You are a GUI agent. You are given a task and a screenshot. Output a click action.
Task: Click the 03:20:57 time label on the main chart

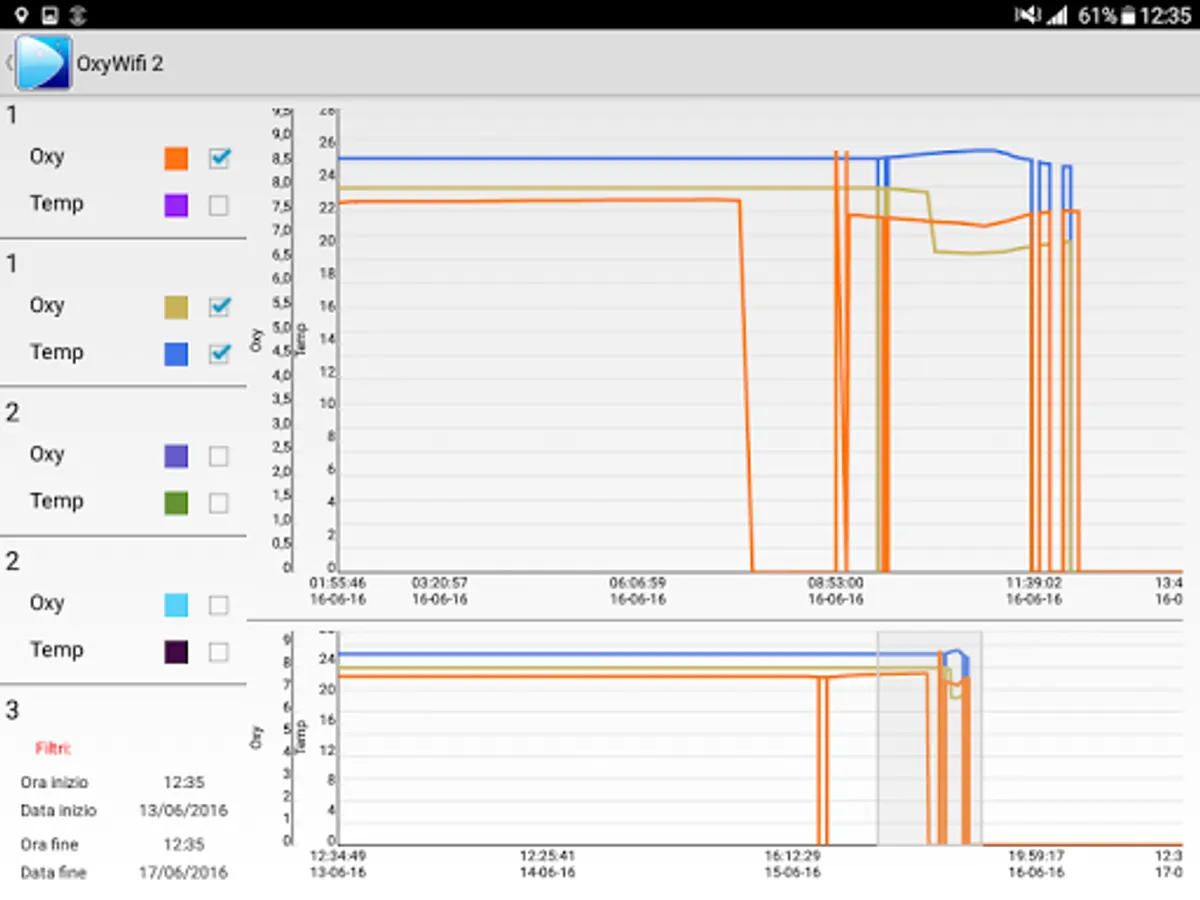(439, 582)
